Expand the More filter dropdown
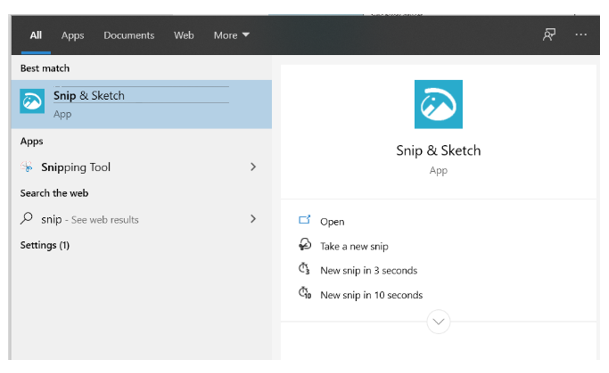This screenshot has height=373, width=609. coord(231,35)
